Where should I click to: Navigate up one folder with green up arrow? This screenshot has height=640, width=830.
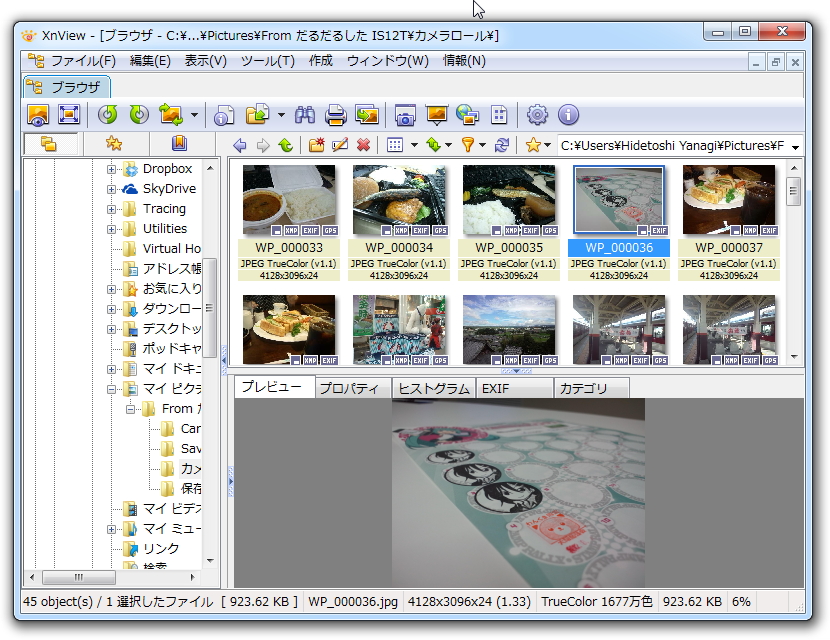click(284, 145)
